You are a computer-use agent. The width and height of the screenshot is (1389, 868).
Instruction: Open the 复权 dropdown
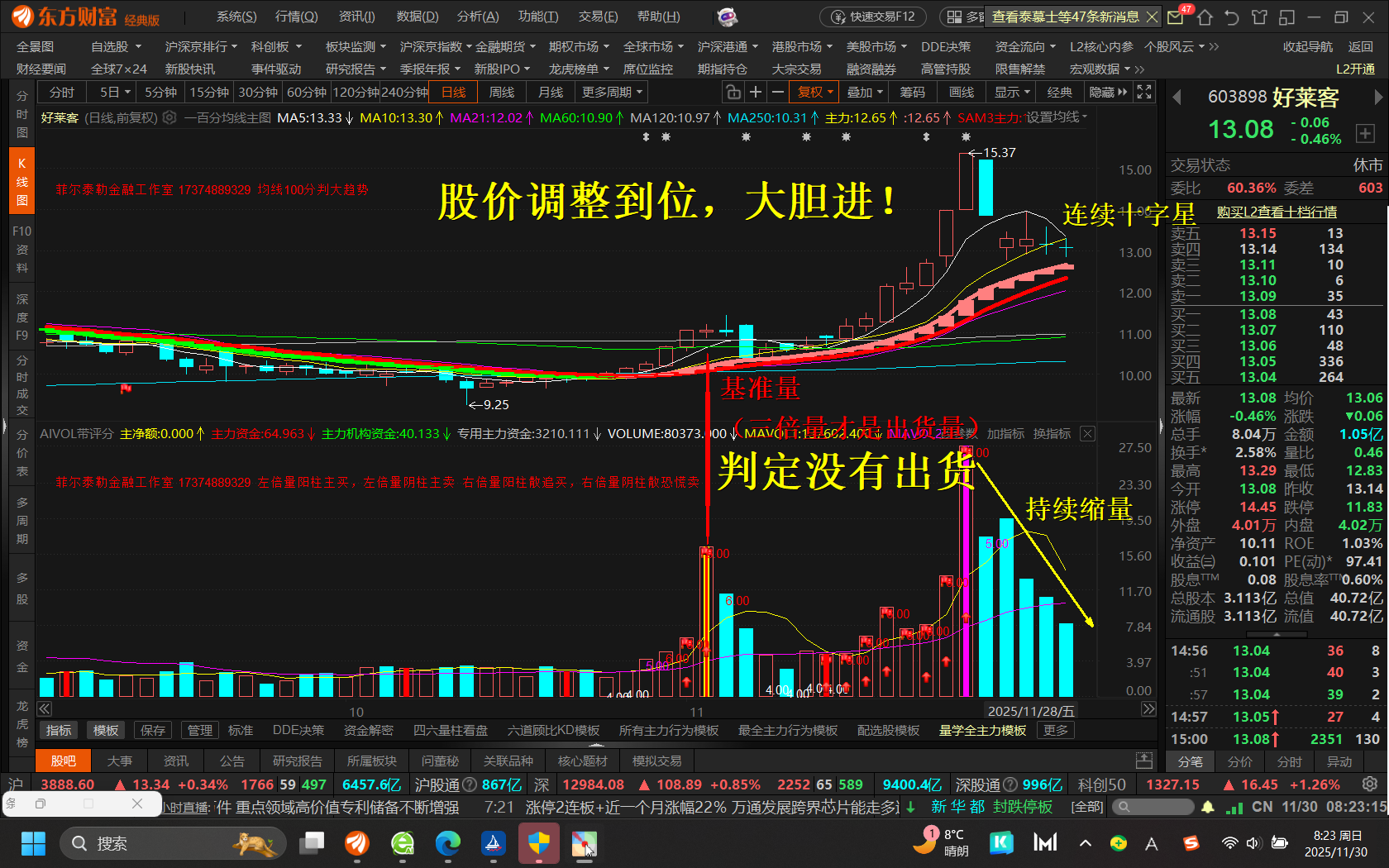tap(814, 93)
